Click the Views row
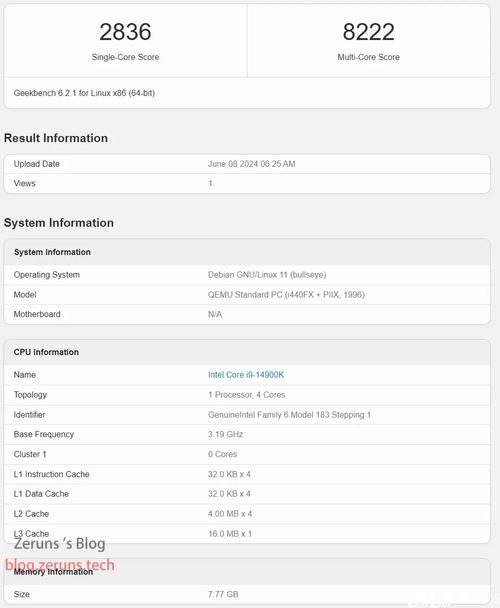The width and height of the screenshot is (500, 608). click(247, 183)
